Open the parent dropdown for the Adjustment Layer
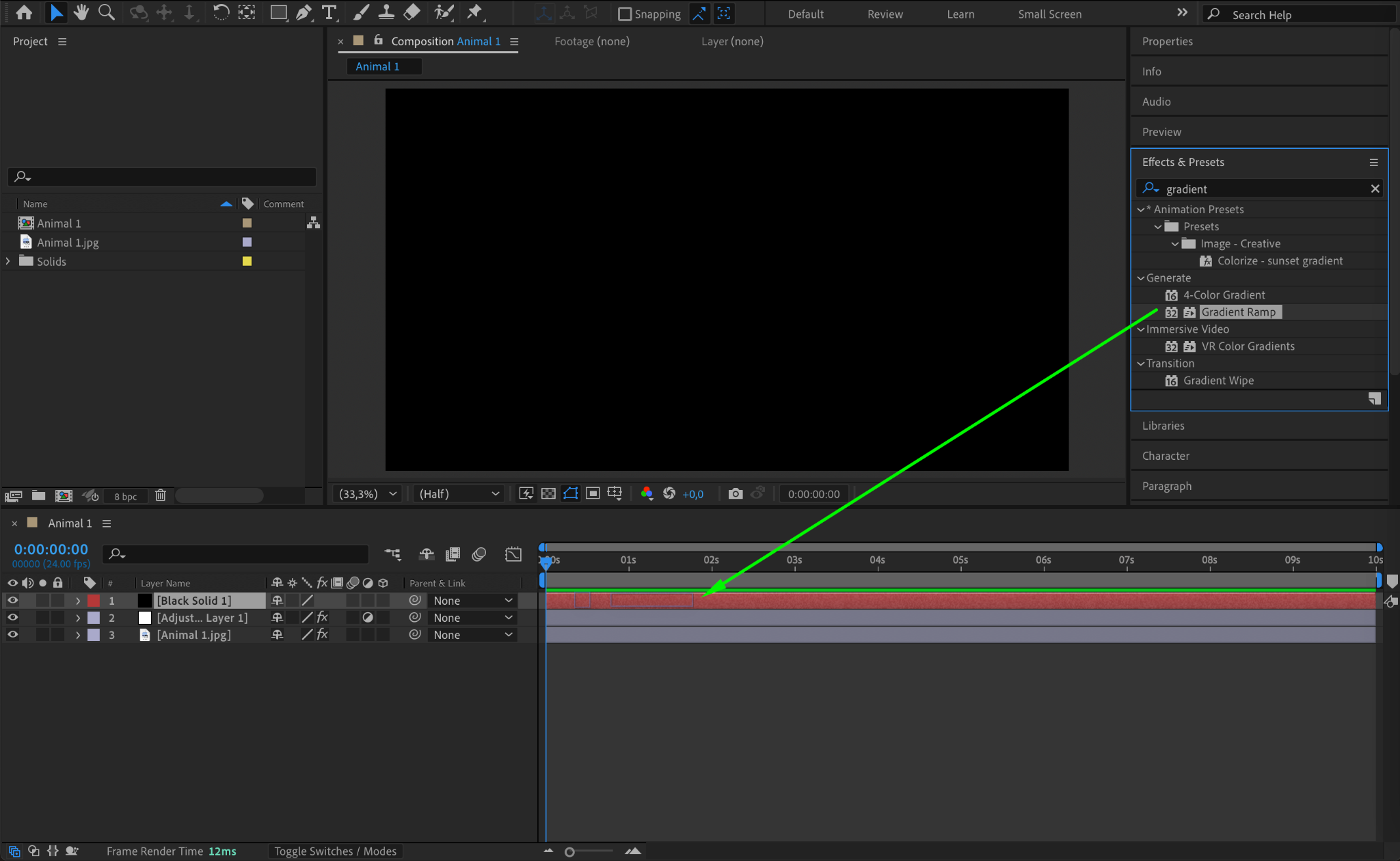Viewport: 1400px width, 861px height. (x=472, y=618)
